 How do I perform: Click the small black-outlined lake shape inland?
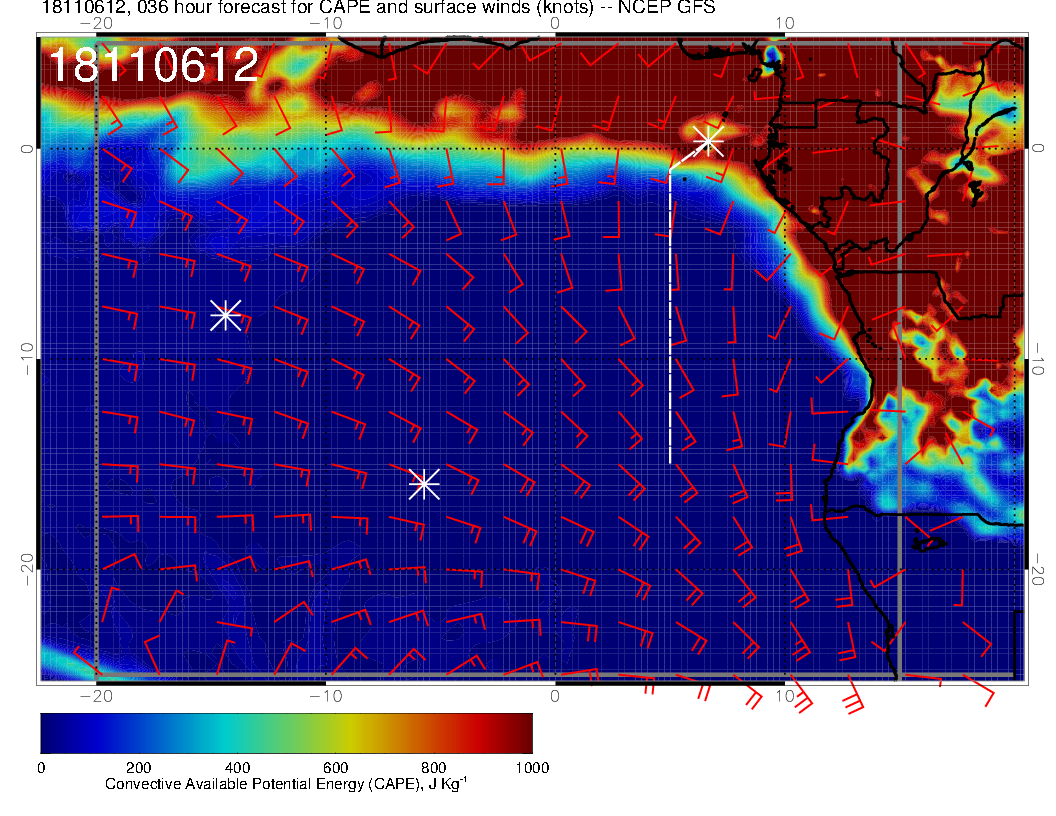pyautogui.click(x=930, y=543)
